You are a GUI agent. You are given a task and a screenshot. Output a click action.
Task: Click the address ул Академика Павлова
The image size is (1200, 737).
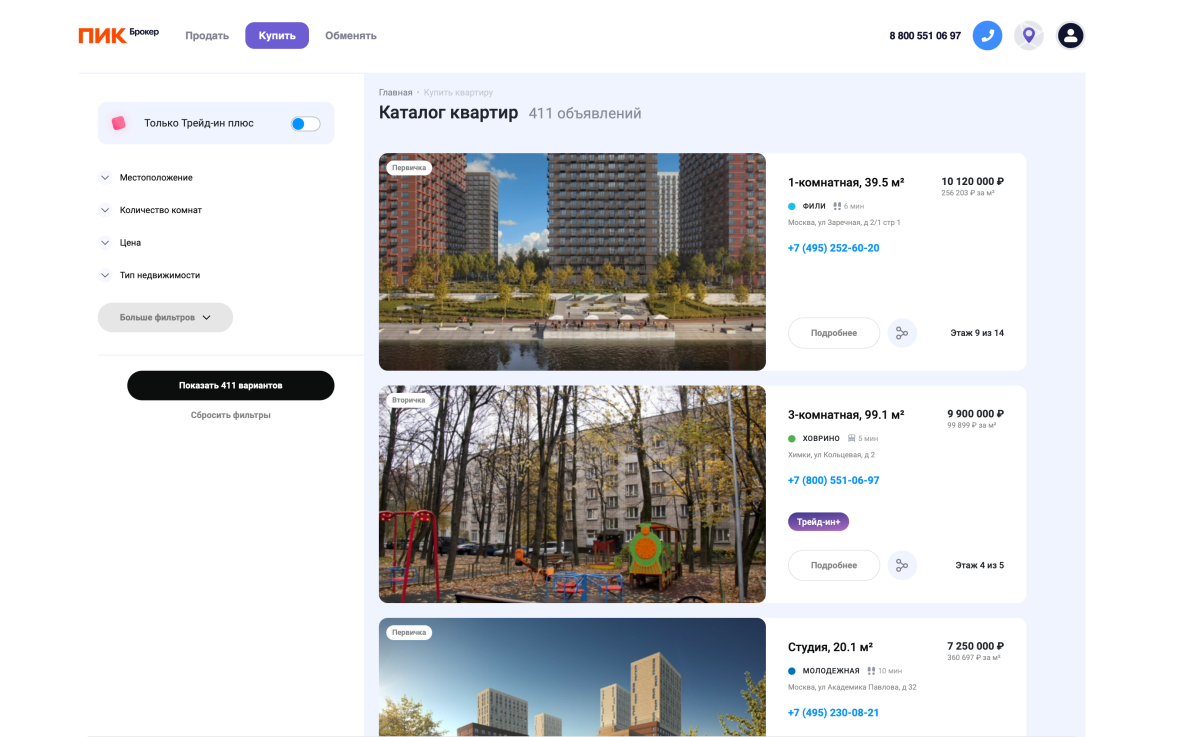coord(852,687)
